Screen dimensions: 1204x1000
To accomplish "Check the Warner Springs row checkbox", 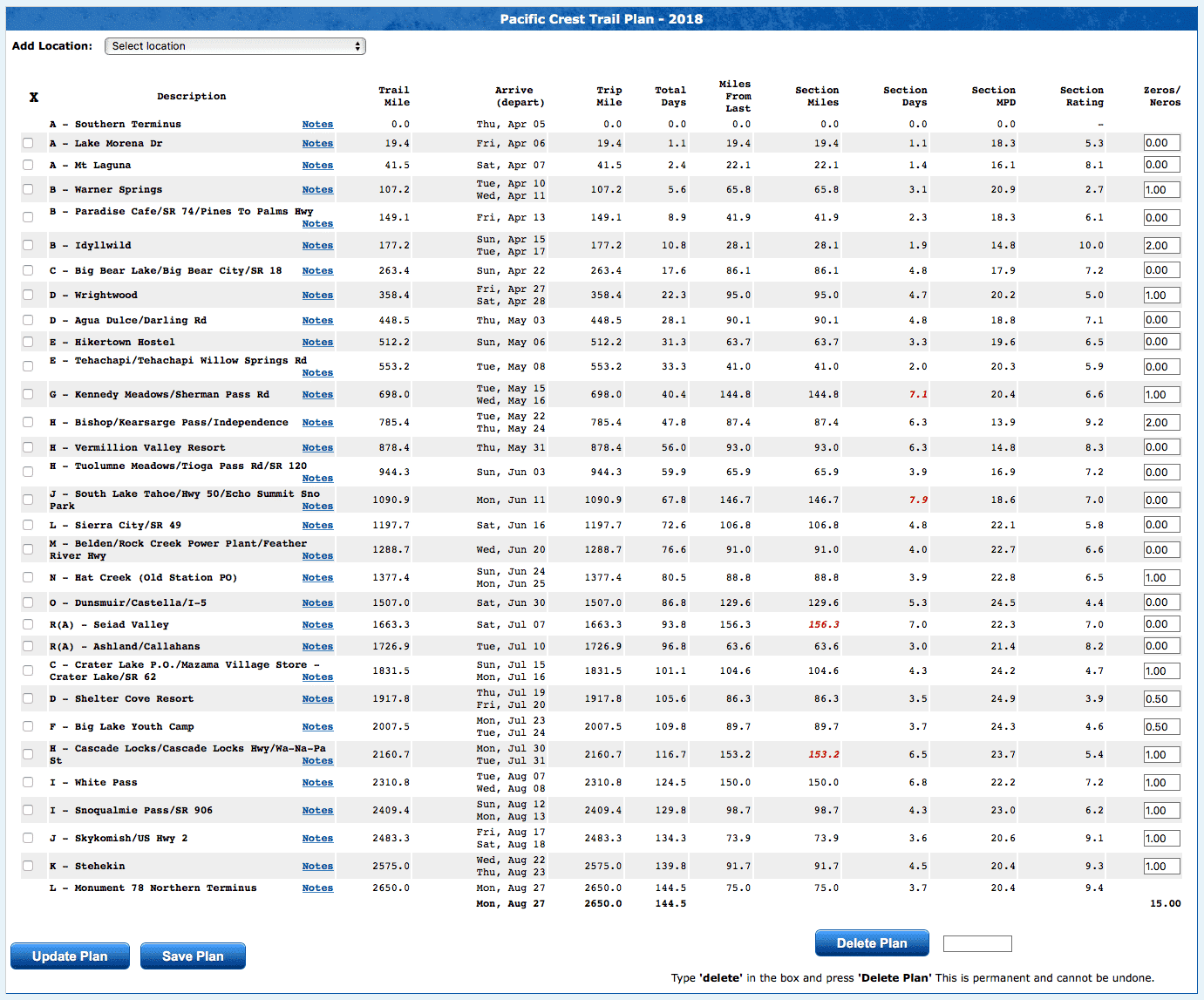I will coord(28,189).
